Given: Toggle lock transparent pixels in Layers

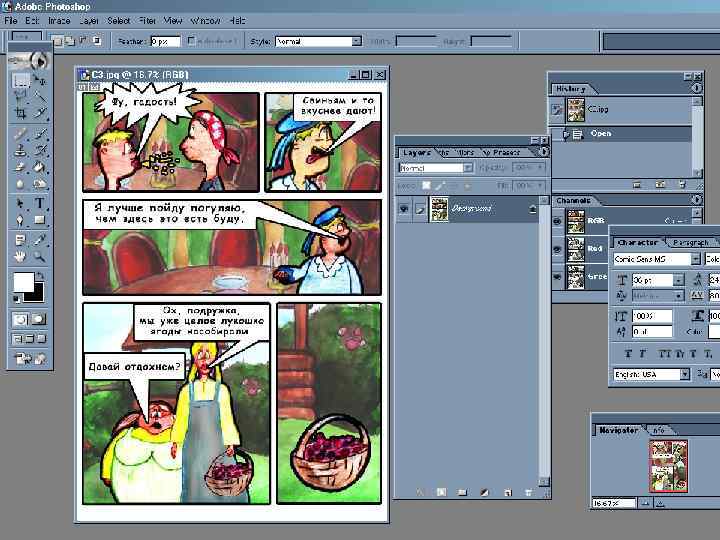Looking at the screenshot, I should pyautogui.click(x=426, y=186).
